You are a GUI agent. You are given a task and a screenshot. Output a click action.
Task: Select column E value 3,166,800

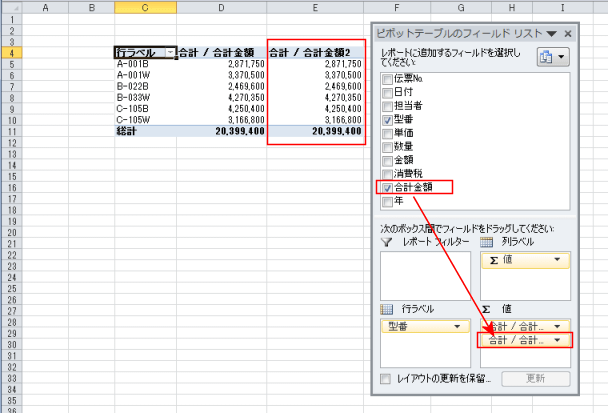click(315, 120)
